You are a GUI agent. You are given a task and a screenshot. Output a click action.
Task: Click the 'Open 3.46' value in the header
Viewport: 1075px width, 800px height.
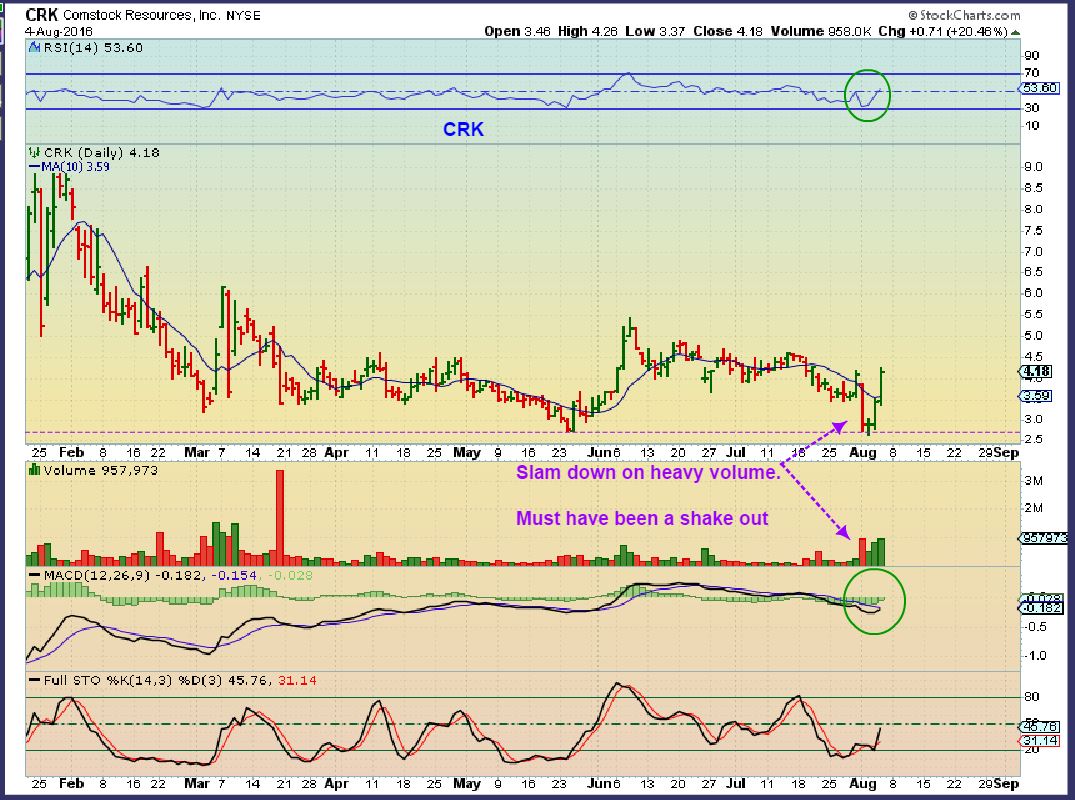(x=517, y=31)
